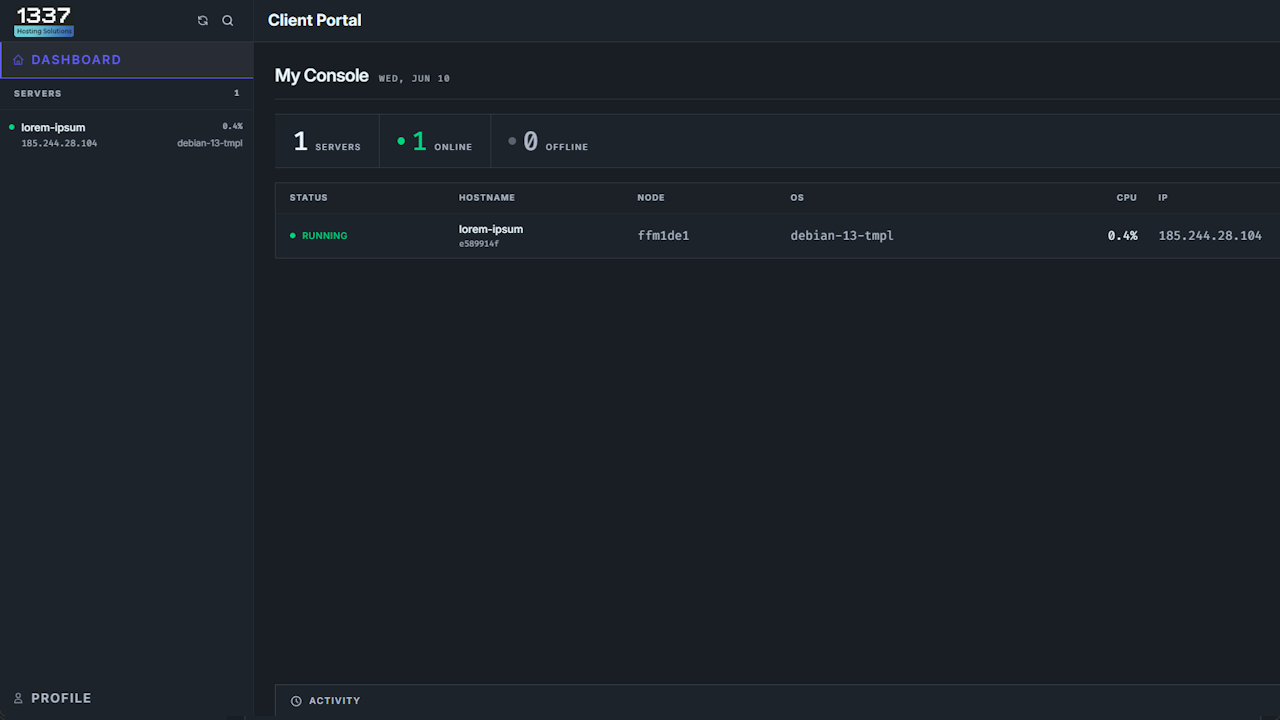Click the RUNNING status in table row
Viewport: 1280px width, 720px height.
point(319,236)
